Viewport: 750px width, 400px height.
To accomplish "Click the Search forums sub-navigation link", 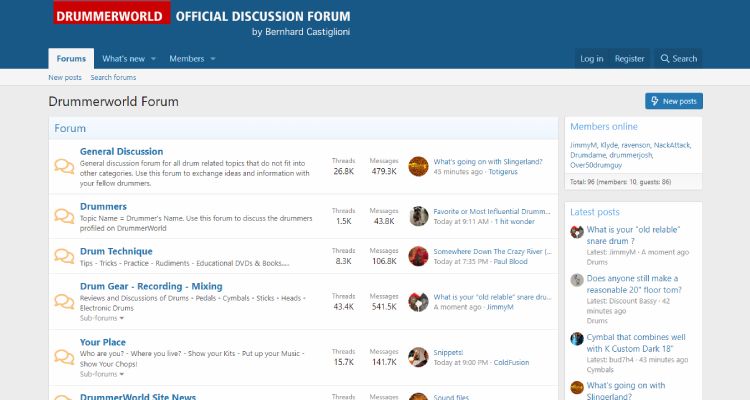I will [x=113, y=78].
